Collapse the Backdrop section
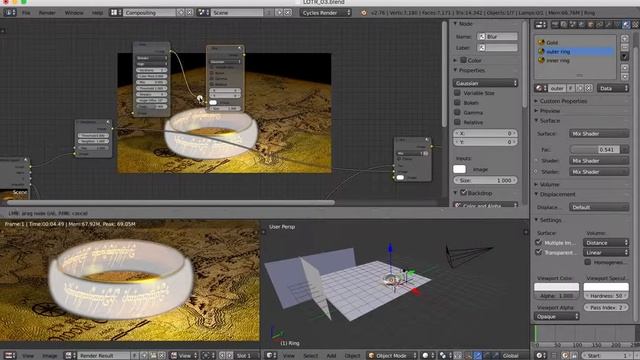The width and height of the screenshot is (640, 360). [x=456, y=193]
